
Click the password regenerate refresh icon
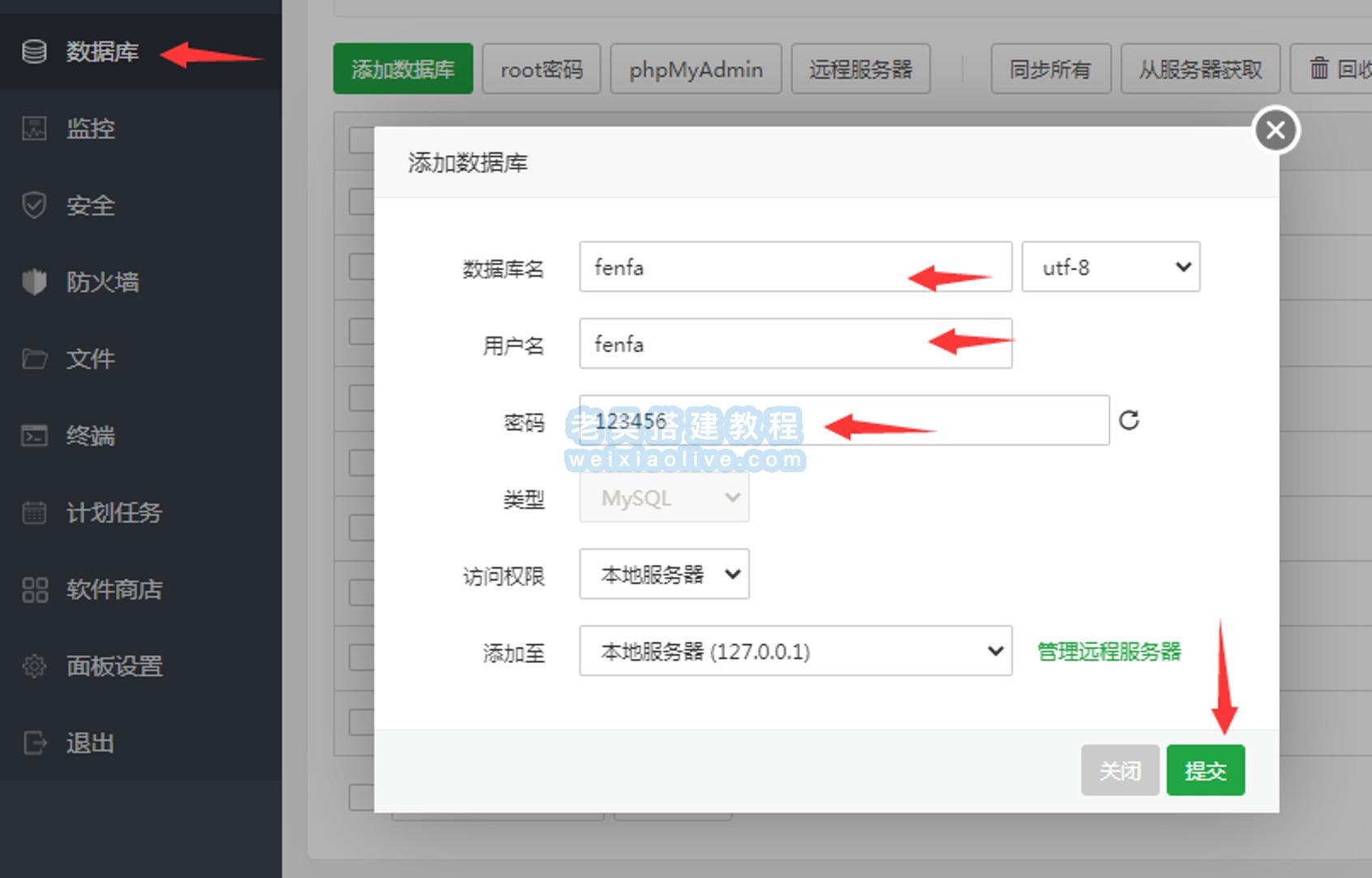1129,420
